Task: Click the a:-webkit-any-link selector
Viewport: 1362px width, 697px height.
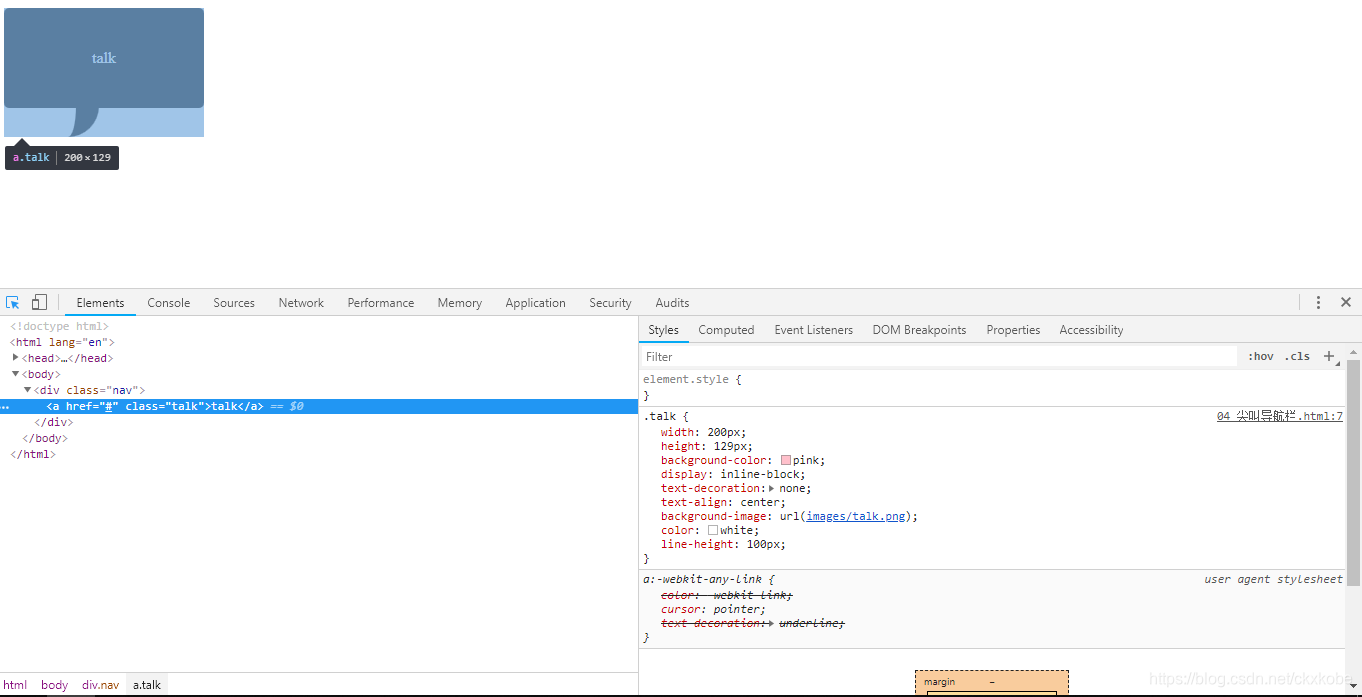Action: coord(702,579)
